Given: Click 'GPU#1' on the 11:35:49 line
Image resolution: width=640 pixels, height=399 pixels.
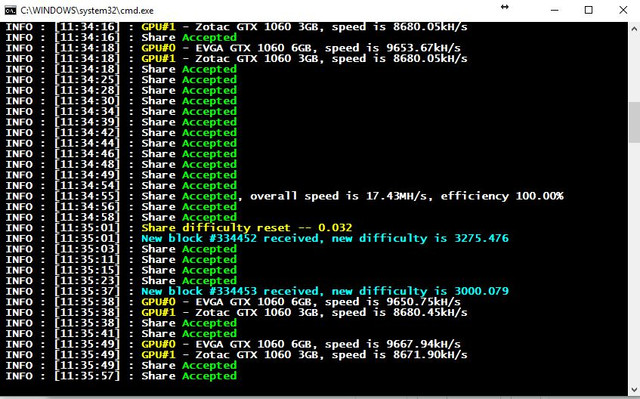Looking at the screenshot, I should tap(158, 355).
